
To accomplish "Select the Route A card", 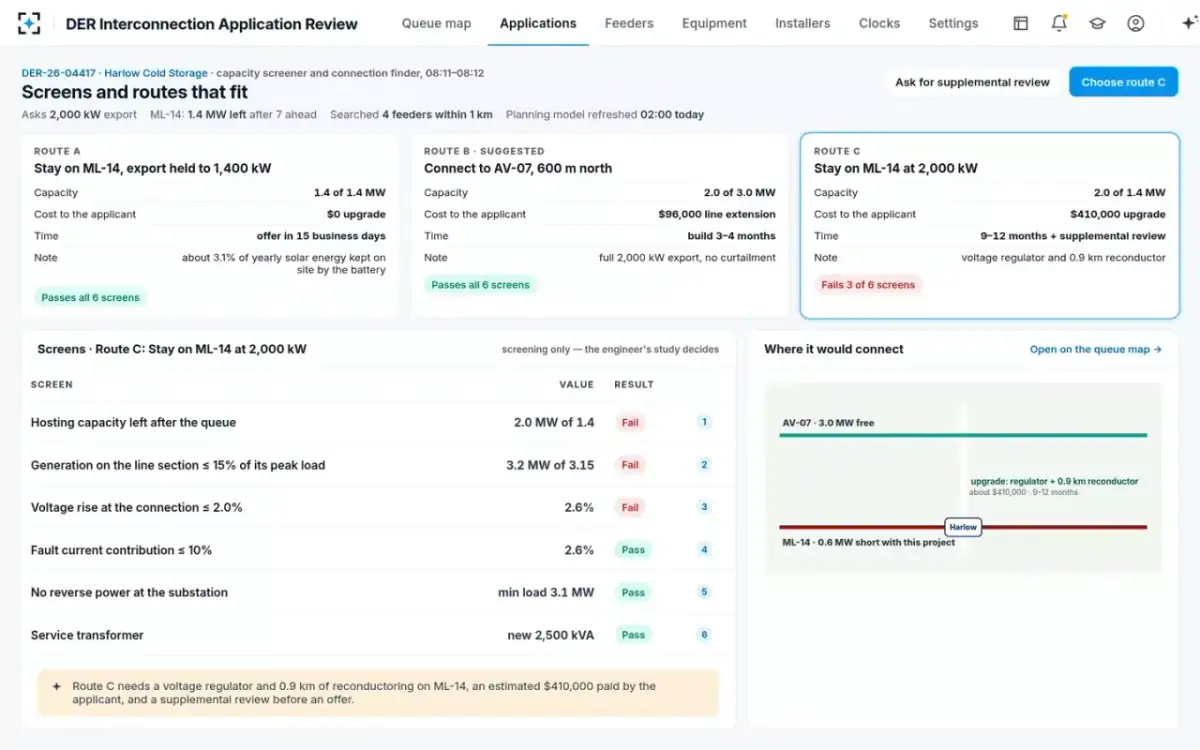I will [210, 225].
